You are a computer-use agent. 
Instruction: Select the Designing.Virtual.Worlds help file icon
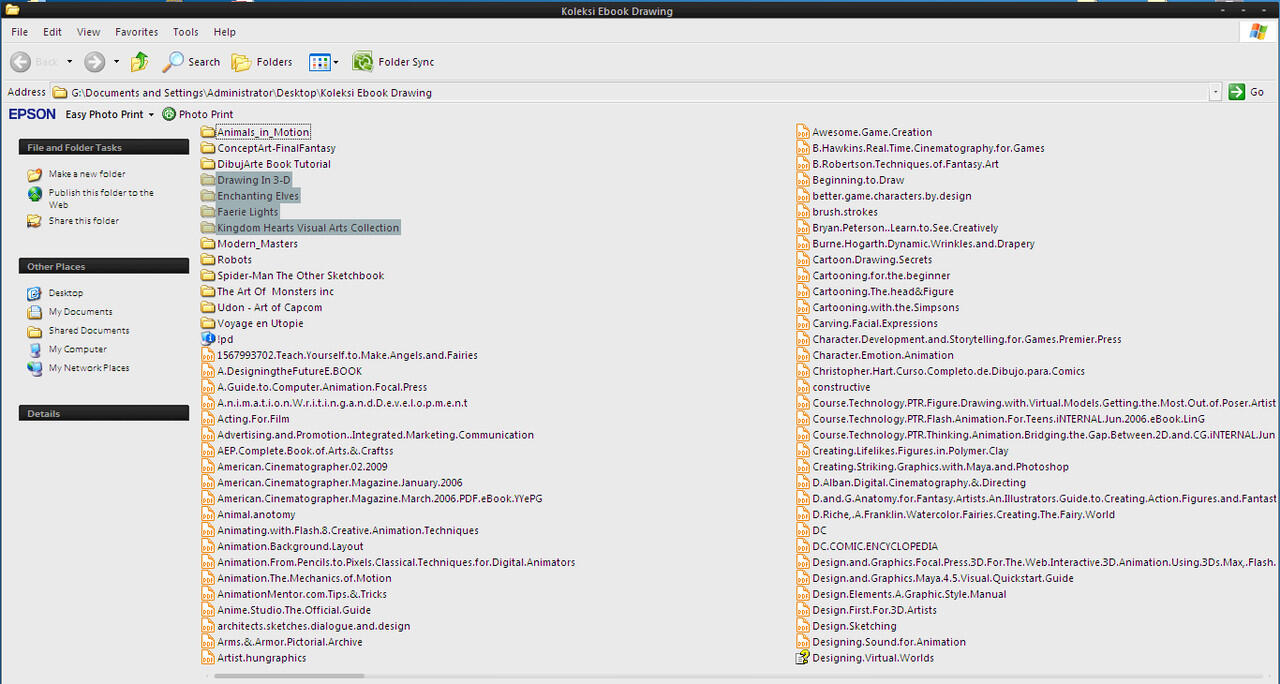(x=802, y=658)
